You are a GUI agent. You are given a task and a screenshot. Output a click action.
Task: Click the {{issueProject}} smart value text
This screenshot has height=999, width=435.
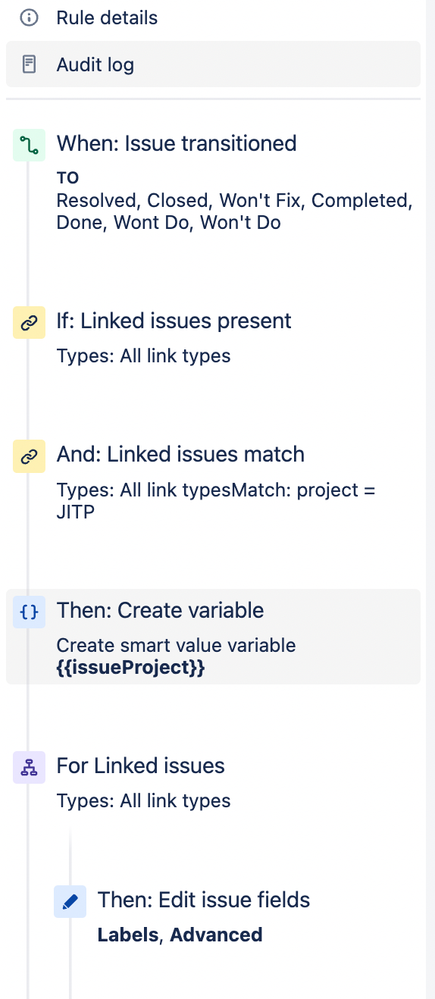[x=131, y=668]
